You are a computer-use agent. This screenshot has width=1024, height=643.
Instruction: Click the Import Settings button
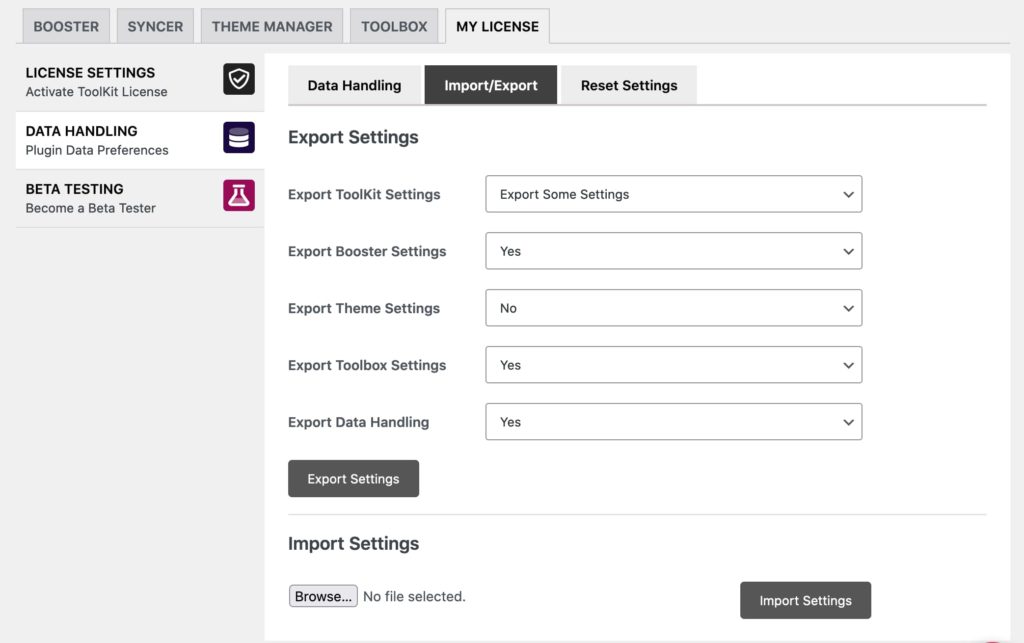pos(805,601)
